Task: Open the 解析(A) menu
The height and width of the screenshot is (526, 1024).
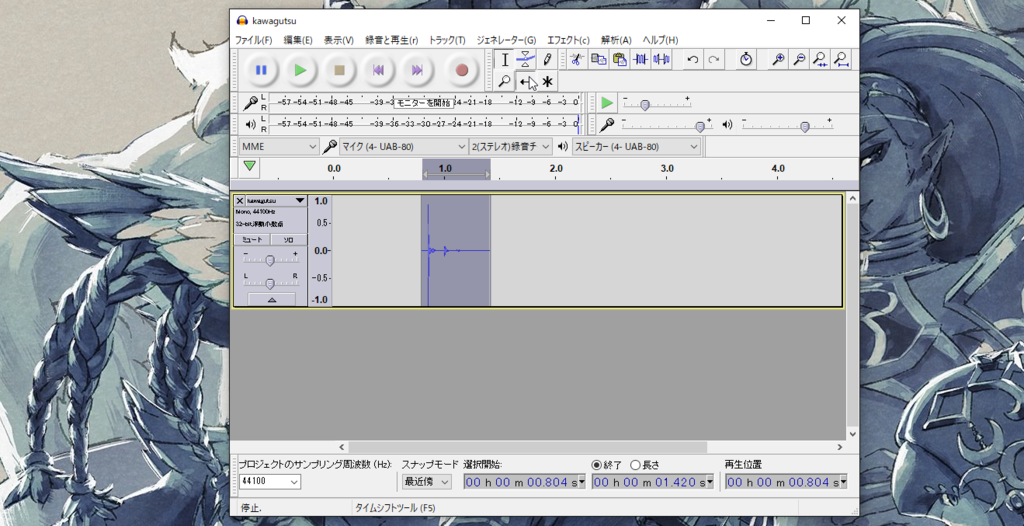Action: click(x=616, y=40)
